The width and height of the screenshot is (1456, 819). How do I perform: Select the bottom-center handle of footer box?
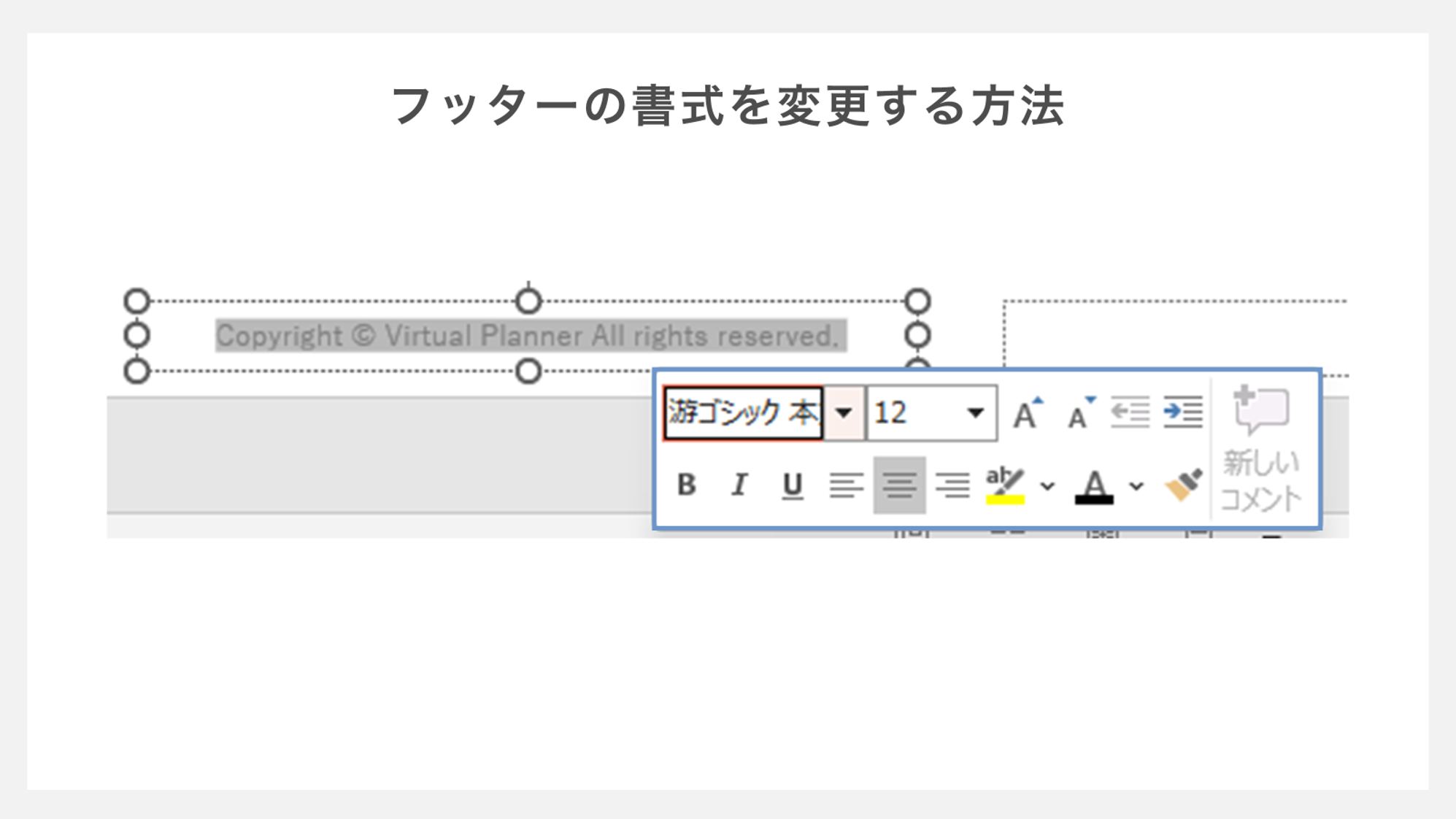tap(528, 371)
